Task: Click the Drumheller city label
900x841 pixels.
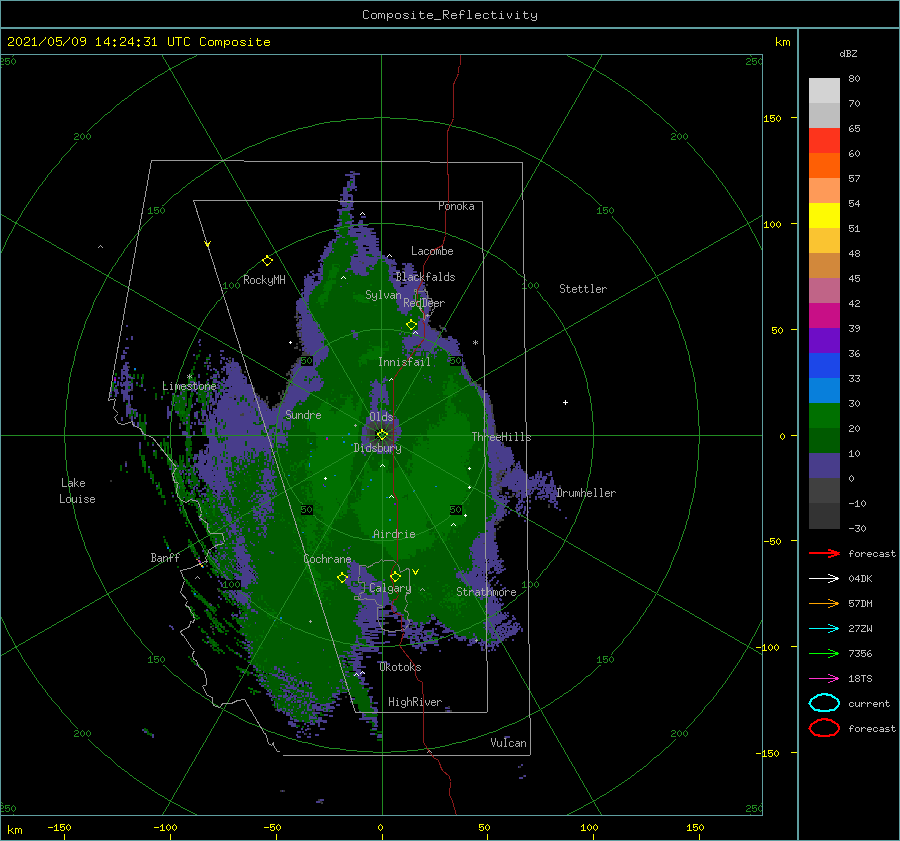Action: pyautogui.click(x=586, y=493)
